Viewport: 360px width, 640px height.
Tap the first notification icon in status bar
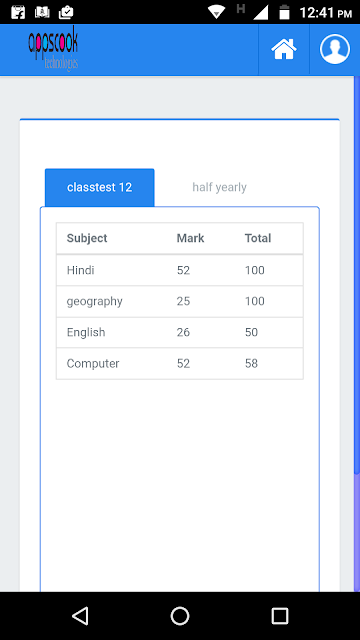[18, 12]
